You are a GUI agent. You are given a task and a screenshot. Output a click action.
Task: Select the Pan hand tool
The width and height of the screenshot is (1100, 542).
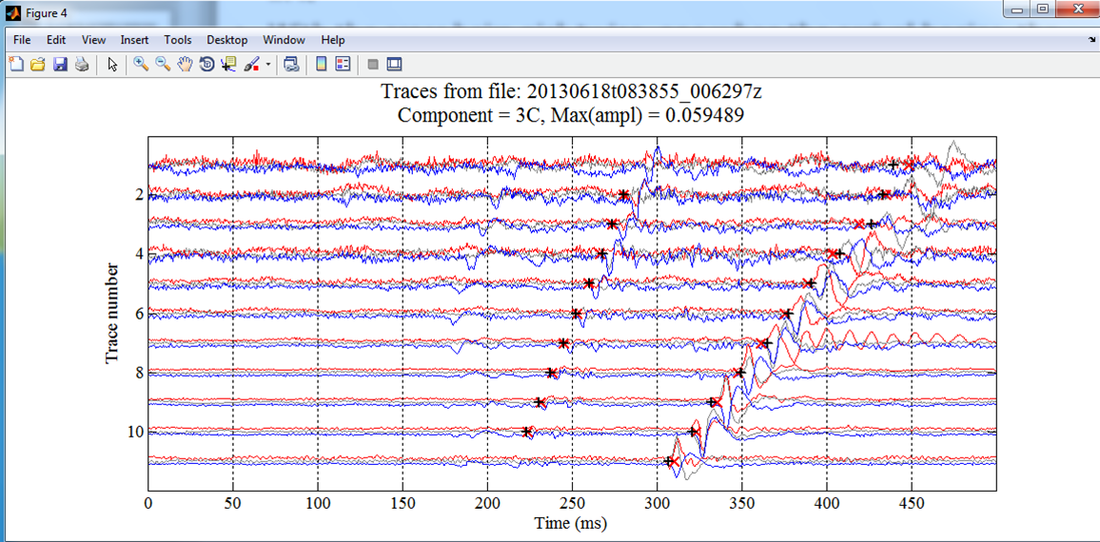point(185,65)
